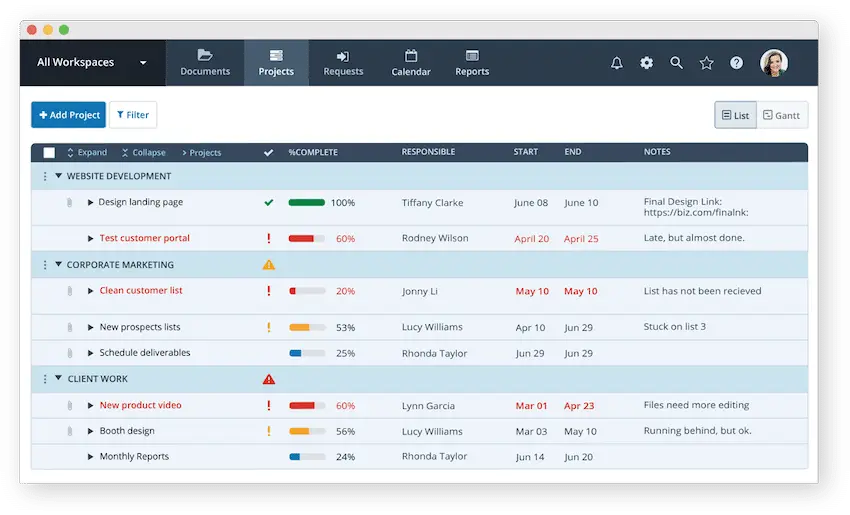Open the help question mark icon
850x515 pixels.
pos(736,63)
